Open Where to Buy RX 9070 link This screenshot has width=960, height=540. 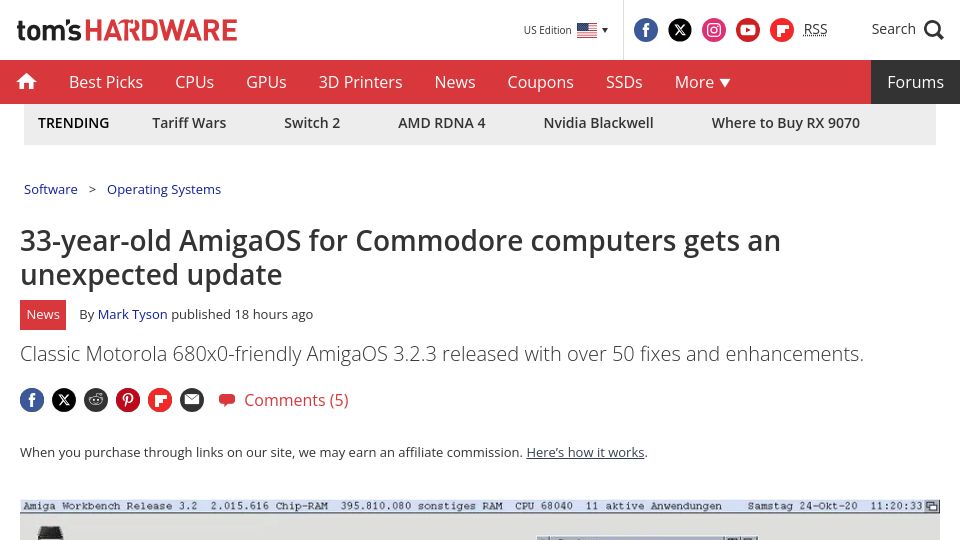pos(786,123)
